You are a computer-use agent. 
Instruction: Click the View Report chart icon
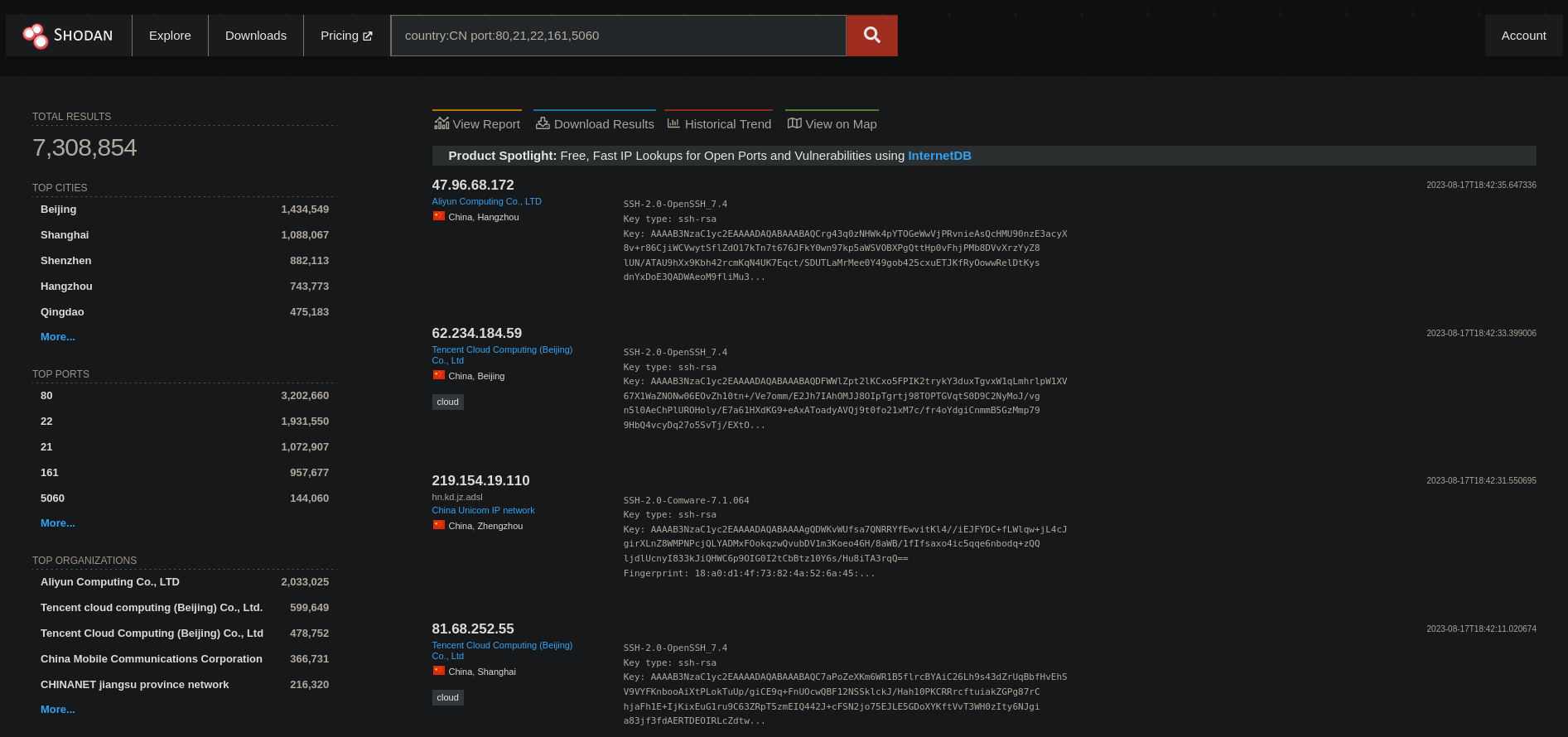click(x=441, y=123)
